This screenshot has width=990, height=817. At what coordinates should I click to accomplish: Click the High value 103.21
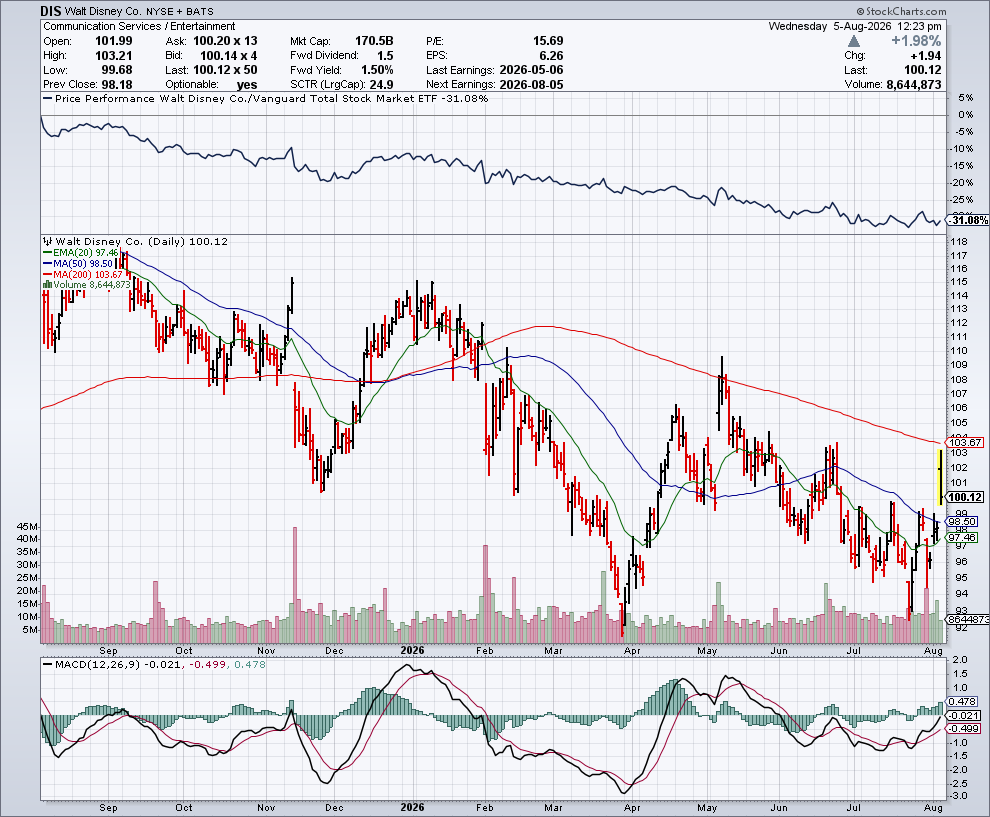[114, 56]
